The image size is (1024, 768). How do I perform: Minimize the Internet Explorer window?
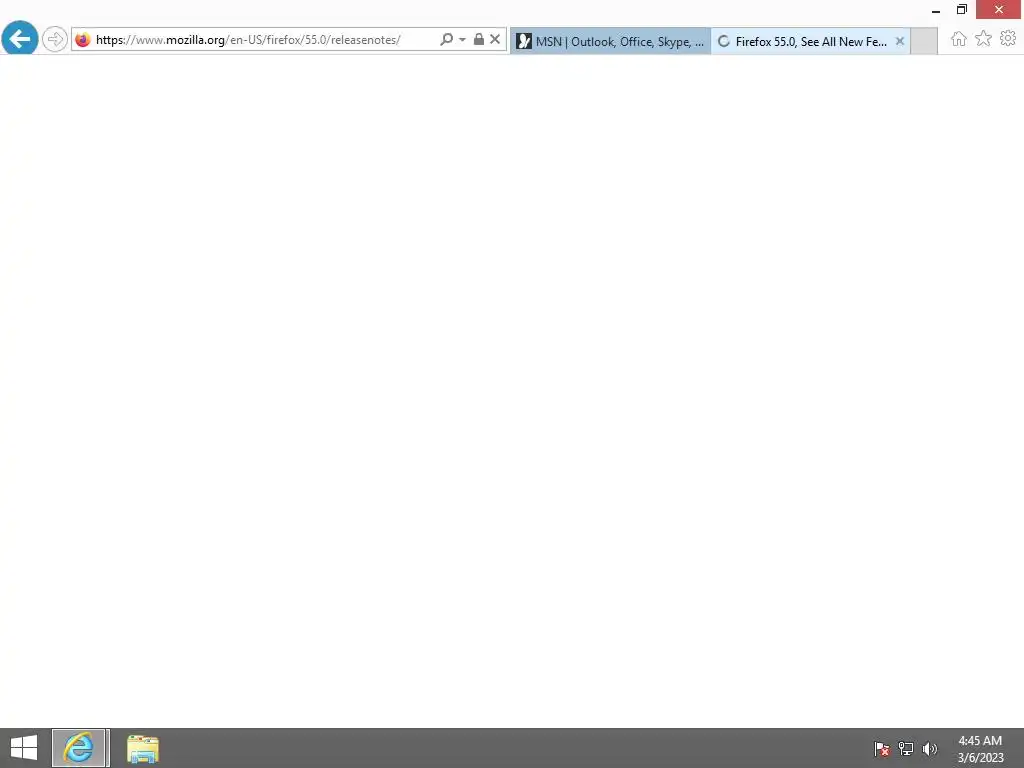(936, 10)
